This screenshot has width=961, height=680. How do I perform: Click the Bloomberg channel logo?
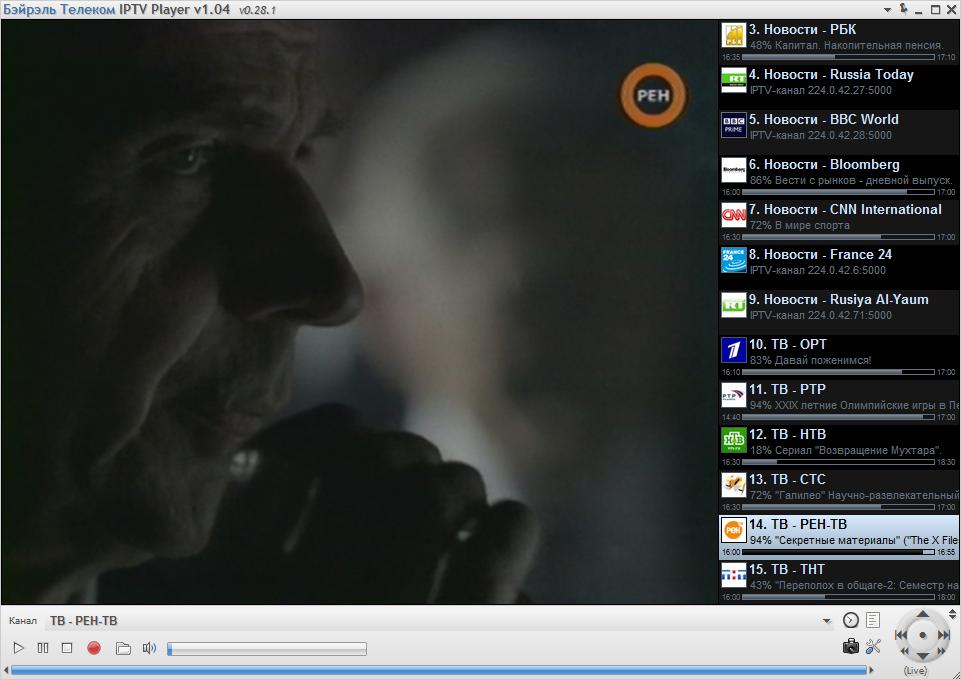pyautogui.click(x=734, y=170)
